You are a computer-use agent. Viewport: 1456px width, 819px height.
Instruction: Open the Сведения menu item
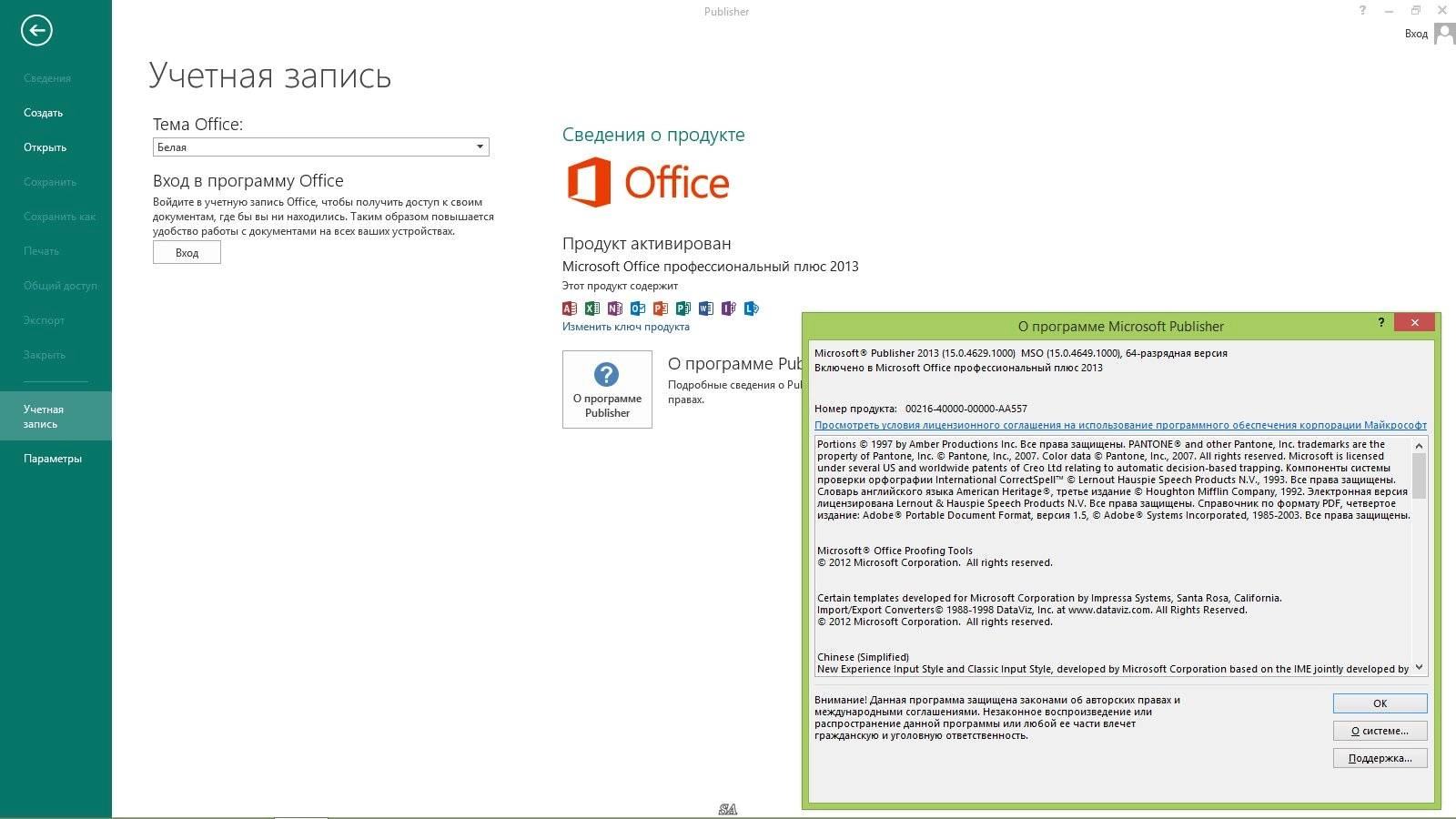pos(47,78)
